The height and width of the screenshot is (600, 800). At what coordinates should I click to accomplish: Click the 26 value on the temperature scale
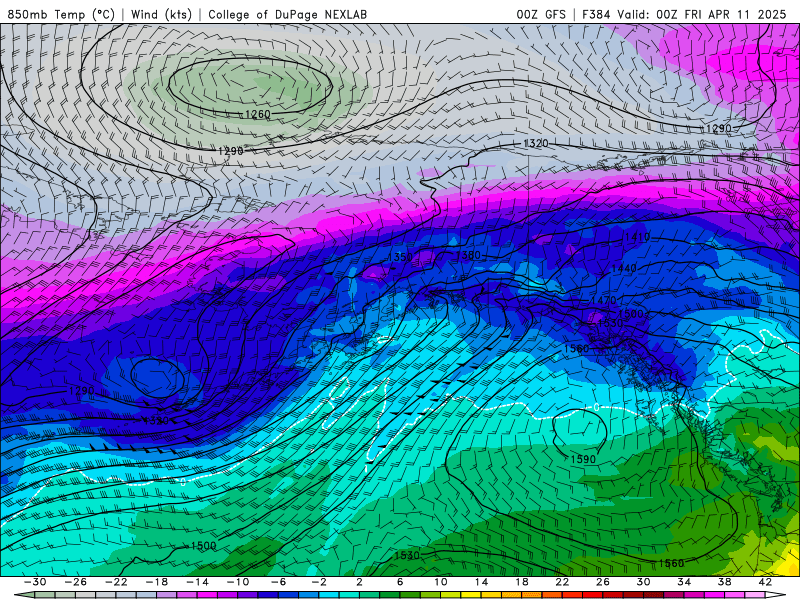[x=603, y=582]
